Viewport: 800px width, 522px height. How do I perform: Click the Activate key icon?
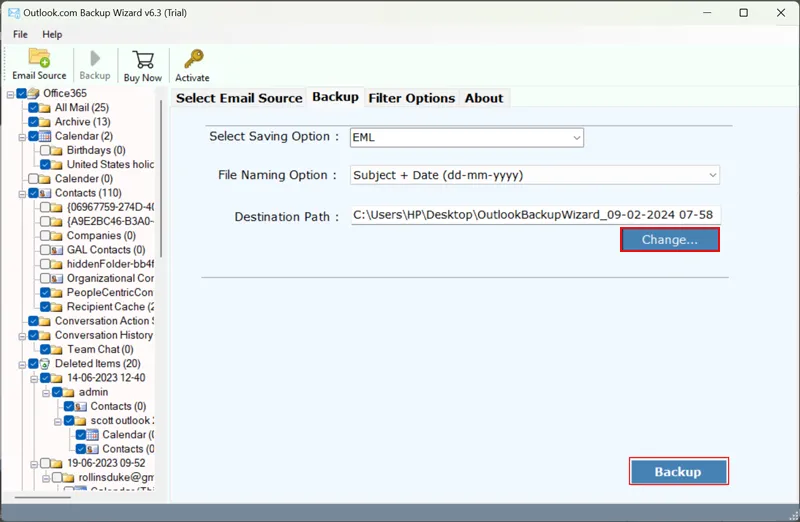pos(192,60)
